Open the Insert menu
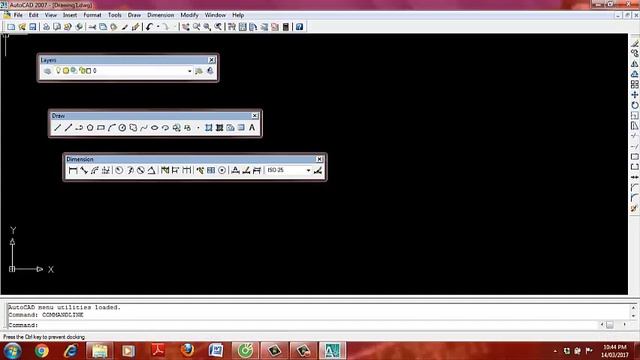The image size is (640, 360). click(70, 15)
